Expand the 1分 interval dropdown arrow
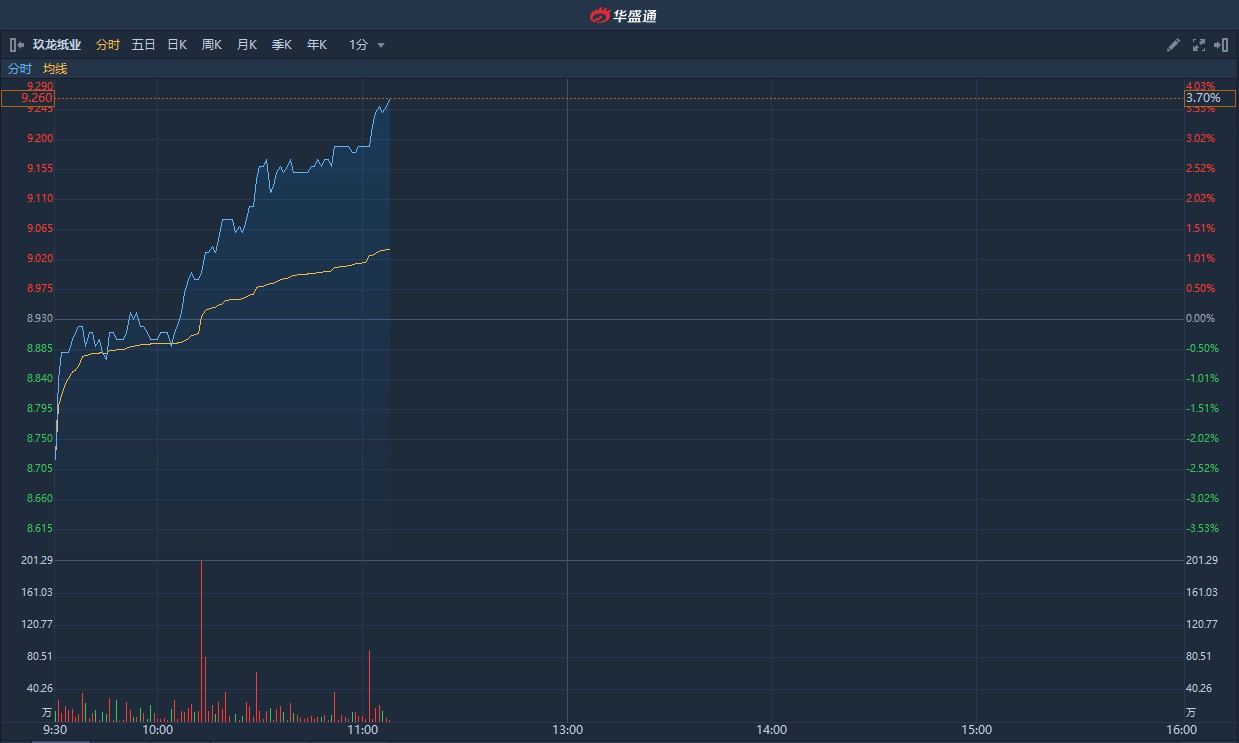 pyautogui.click(x=381, y=45)
